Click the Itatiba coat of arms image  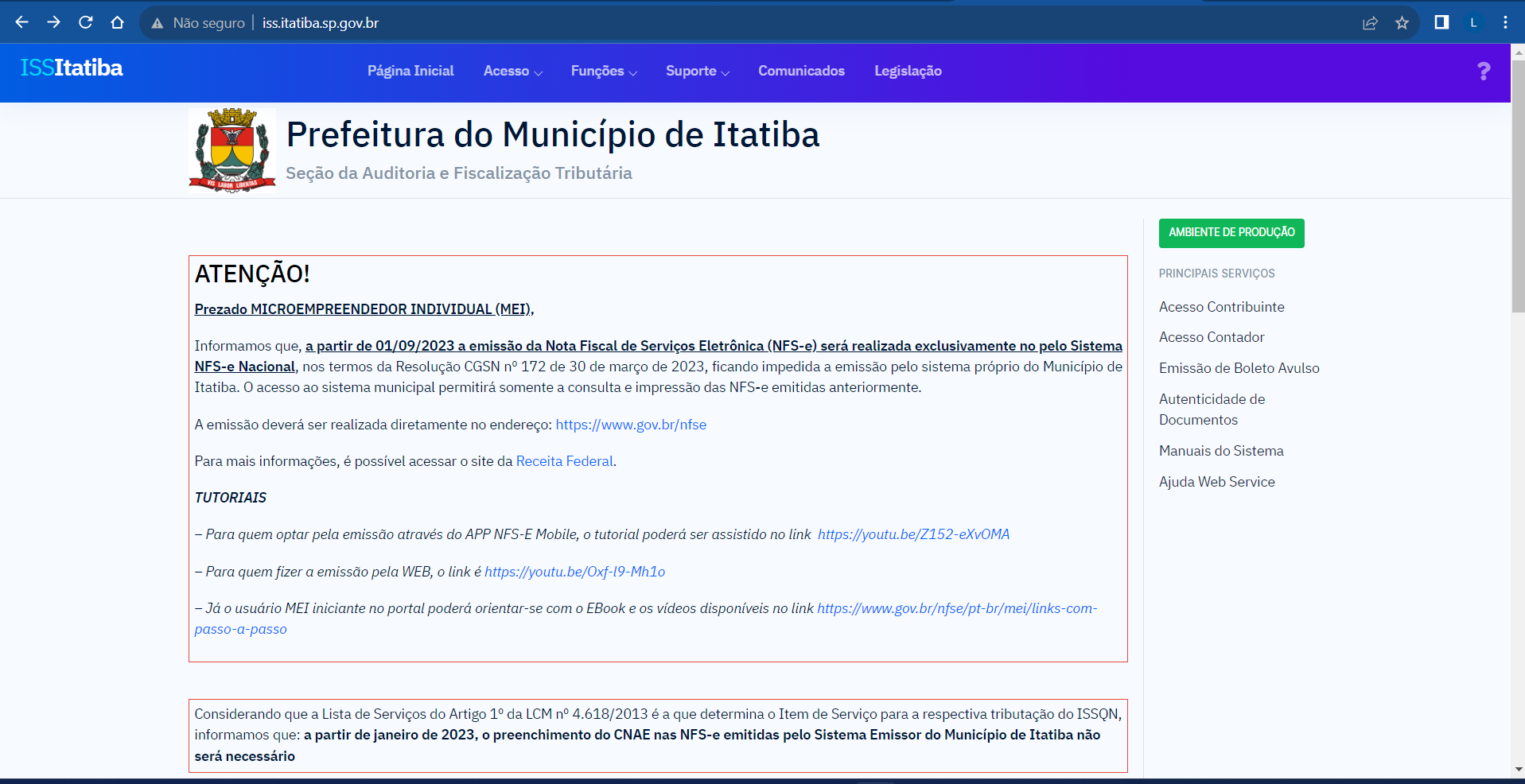[x=232, y=150]
